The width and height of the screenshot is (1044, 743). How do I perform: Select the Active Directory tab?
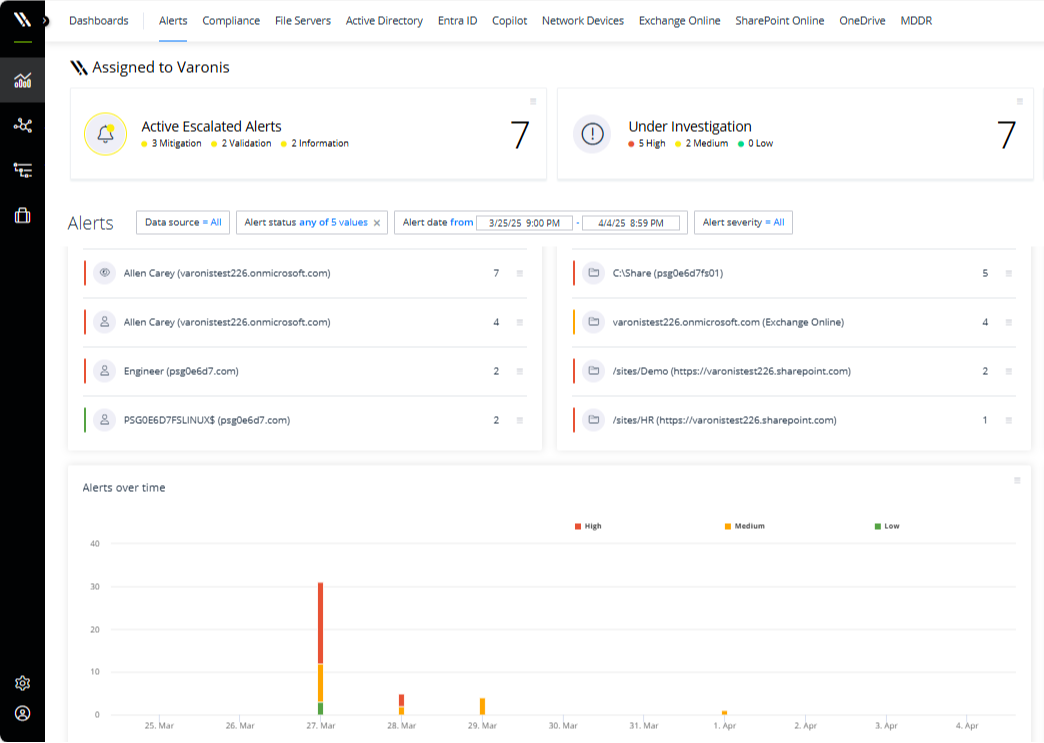[x=384, y=21]
